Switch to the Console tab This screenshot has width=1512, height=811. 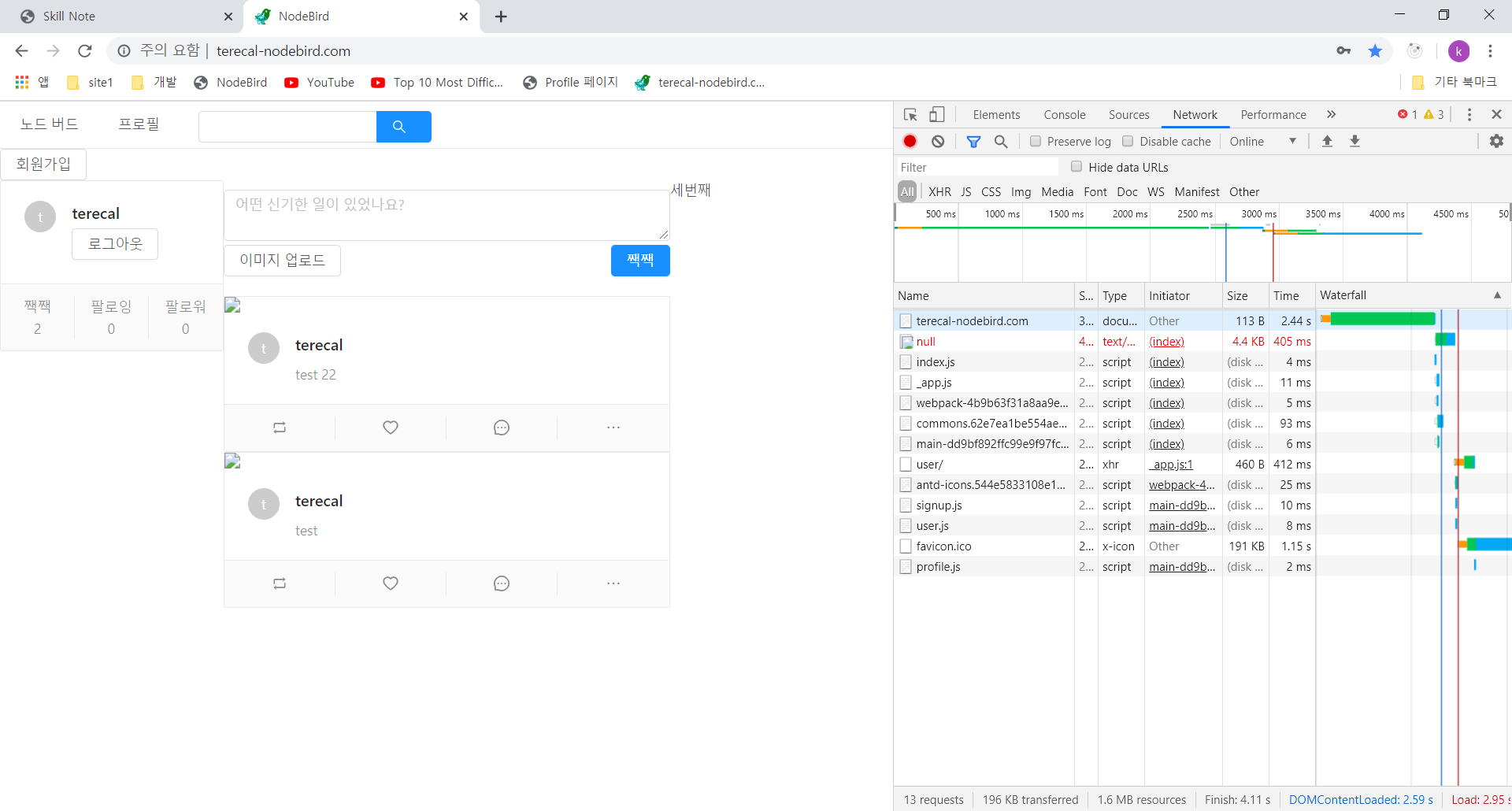pos(1065,115)
